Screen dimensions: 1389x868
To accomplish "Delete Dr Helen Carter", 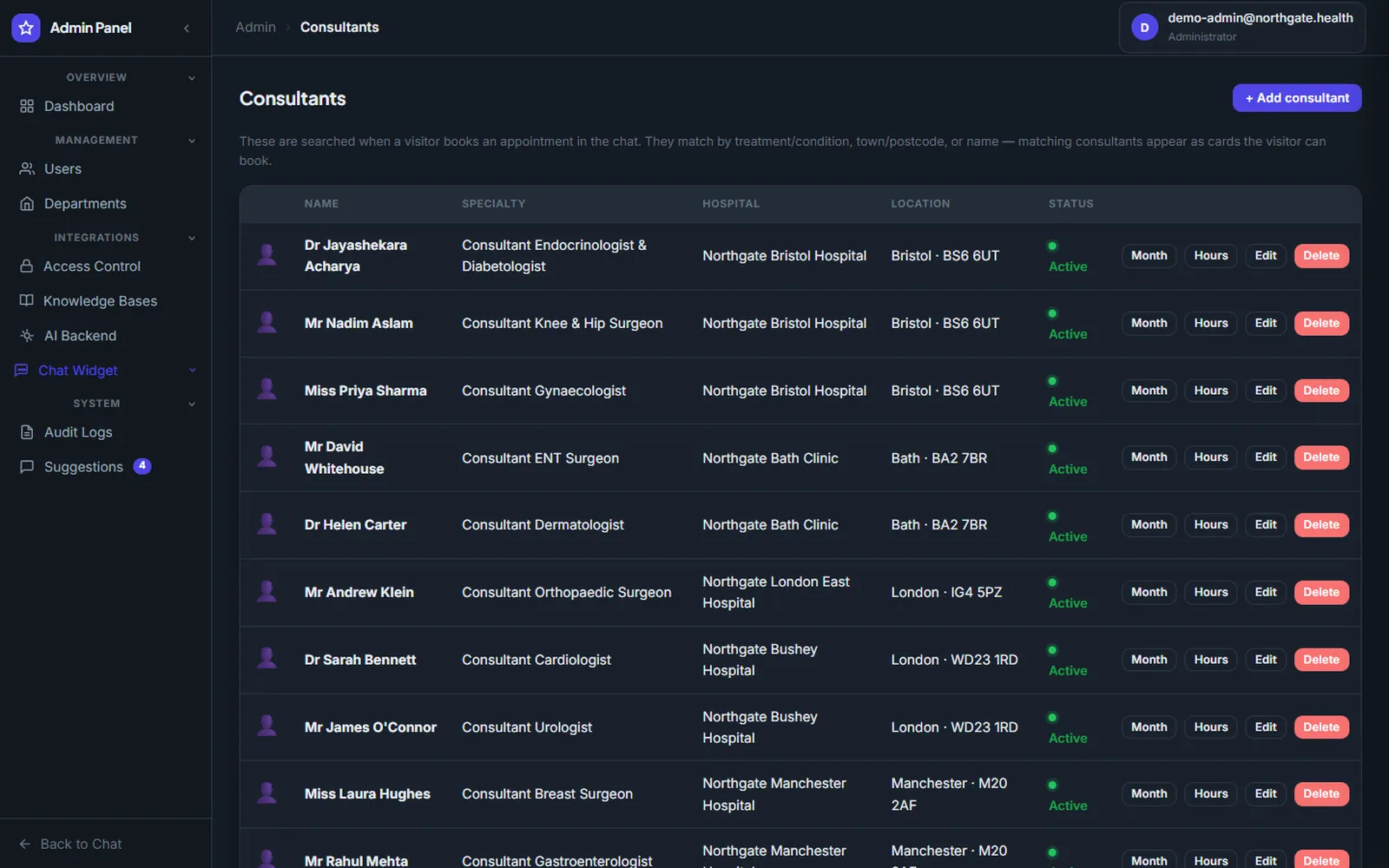I will 1320,524.
